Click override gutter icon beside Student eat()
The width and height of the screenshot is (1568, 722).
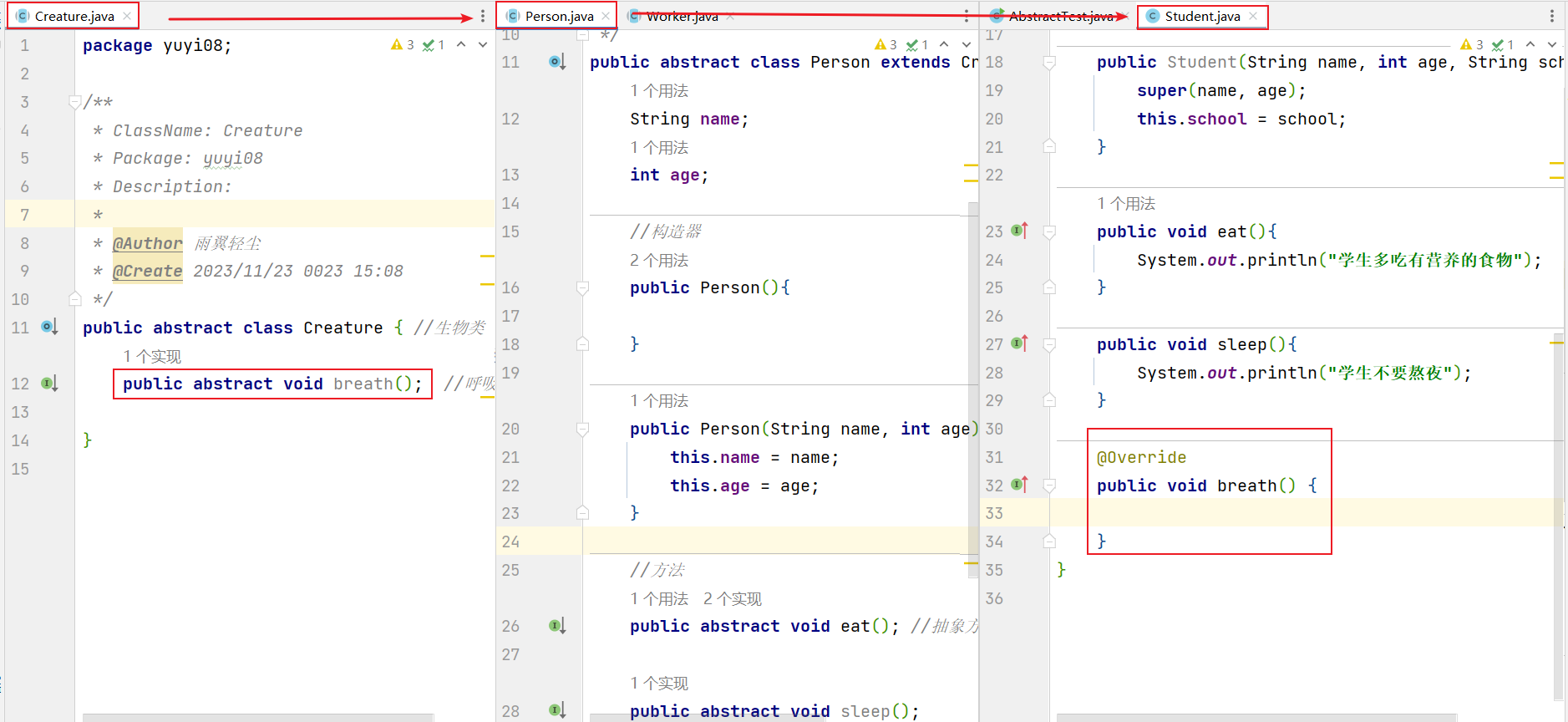coord(1019,230)
